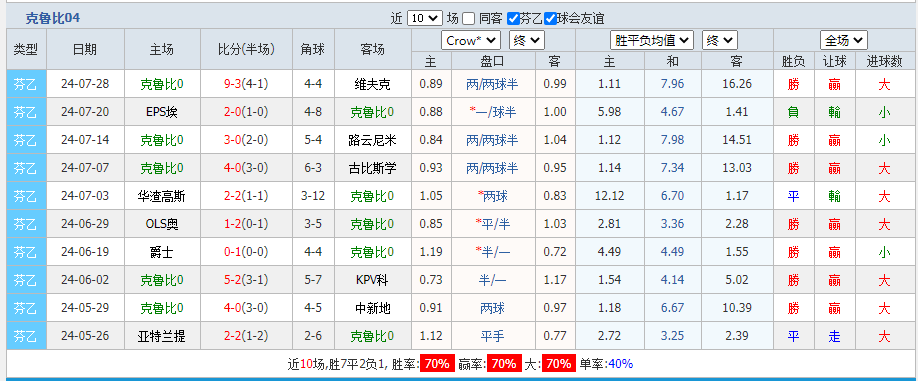918x381 pixels.
Task: Click handicap *两球 on 24-07-03
Action: click(492, 197)
